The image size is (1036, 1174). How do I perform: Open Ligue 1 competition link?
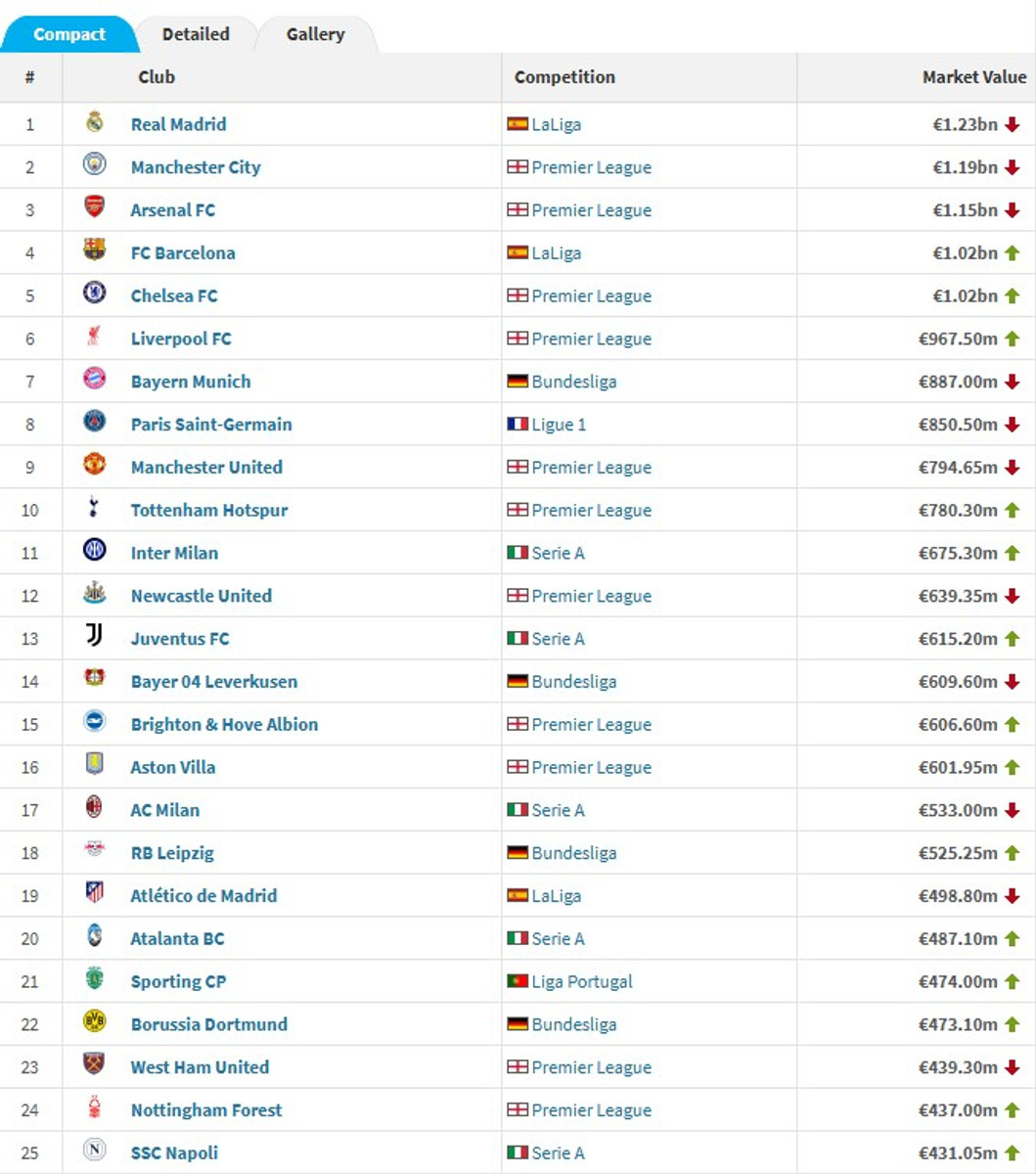point(559,425)
